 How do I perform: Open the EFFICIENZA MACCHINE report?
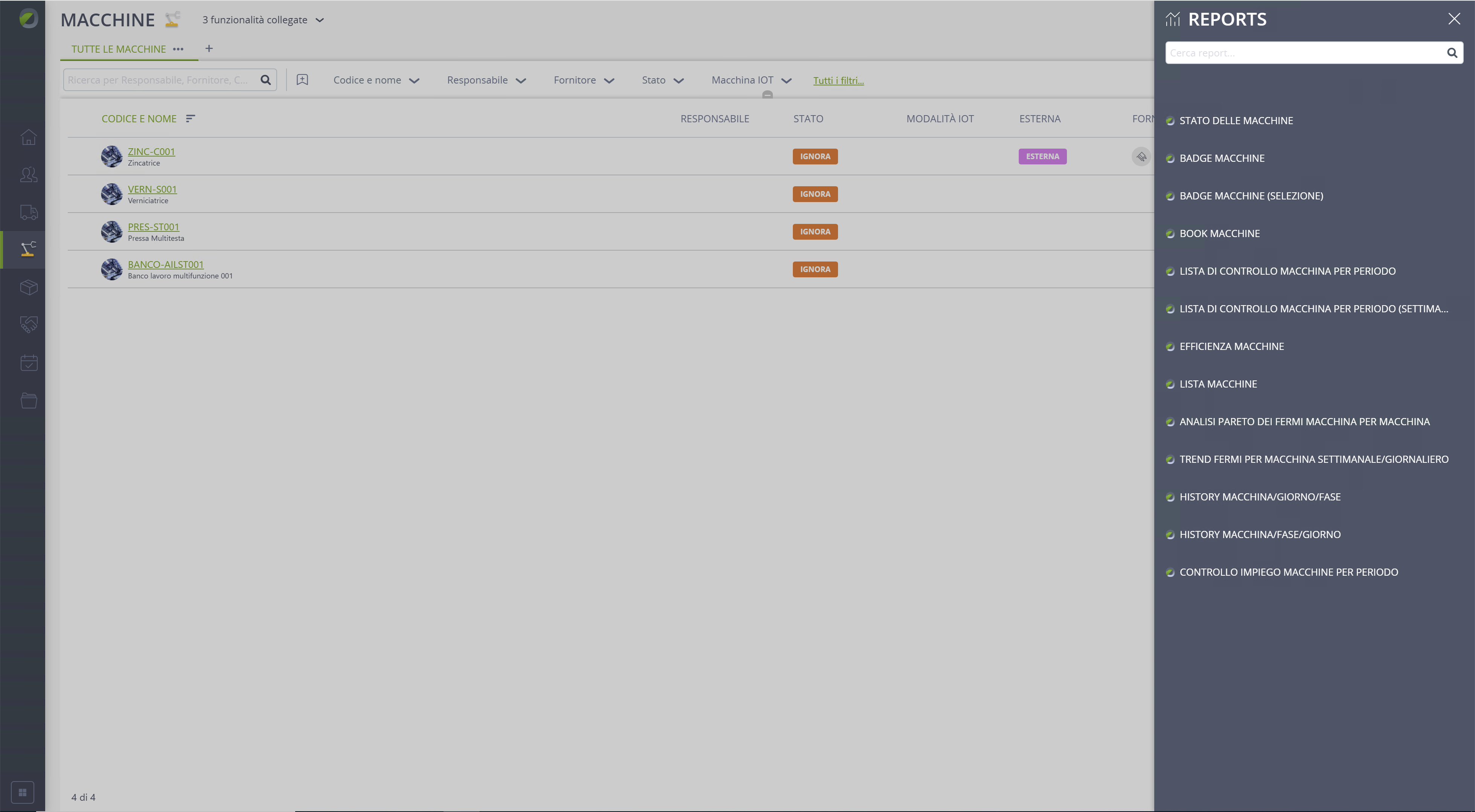pyautogui.click(x=1232, y=346)
